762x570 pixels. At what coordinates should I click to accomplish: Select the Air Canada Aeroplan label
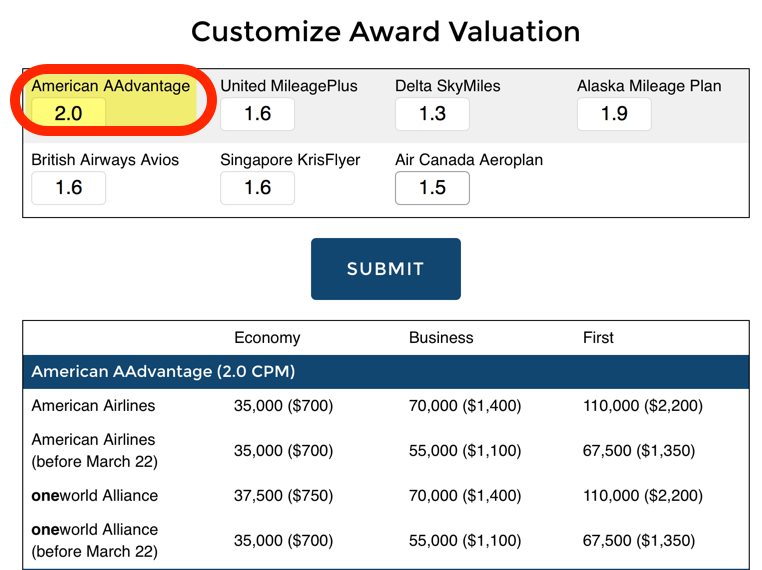(x=469, y=160)
